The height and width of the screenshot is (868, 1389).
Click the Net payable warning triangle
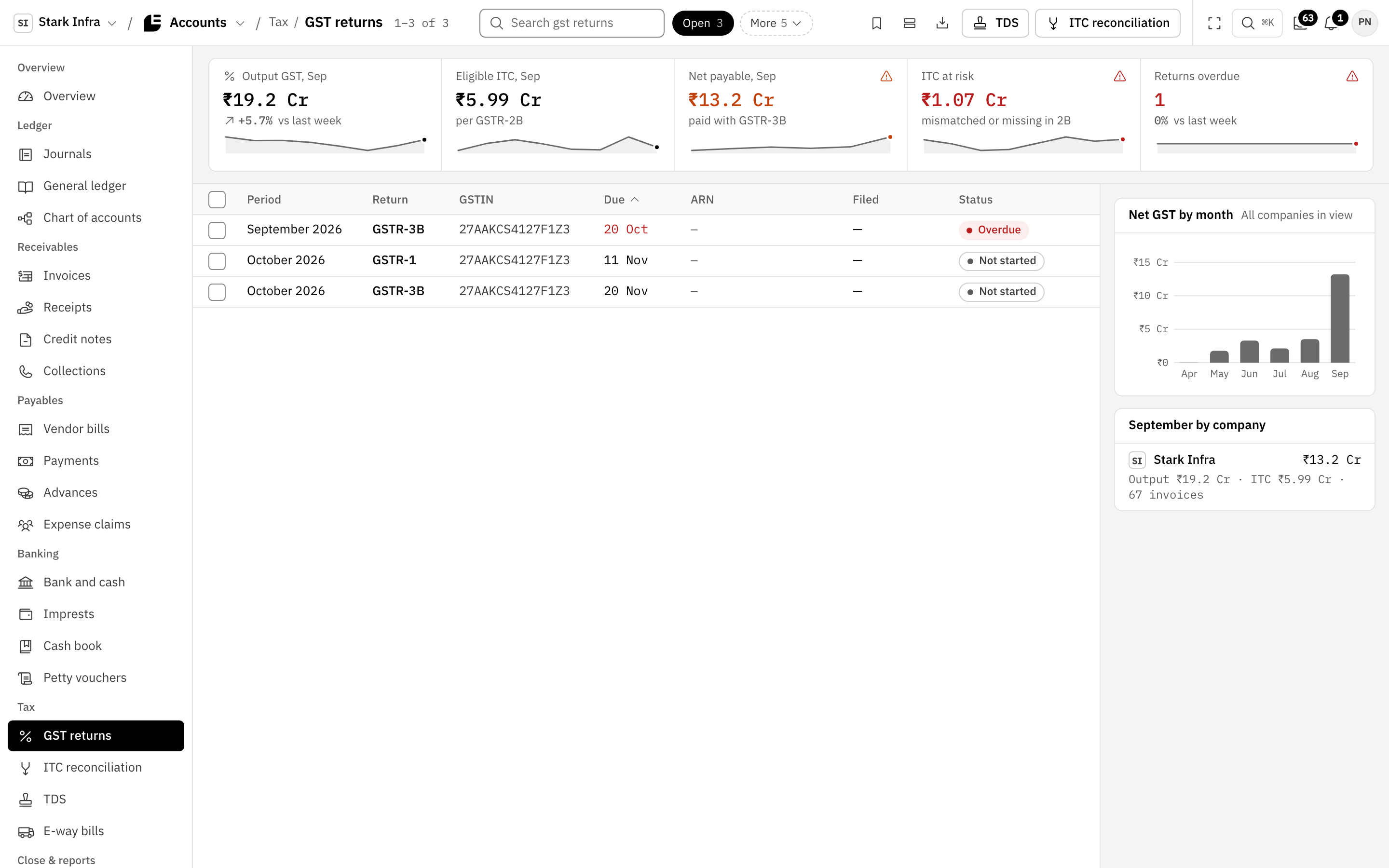coord(886,76)
